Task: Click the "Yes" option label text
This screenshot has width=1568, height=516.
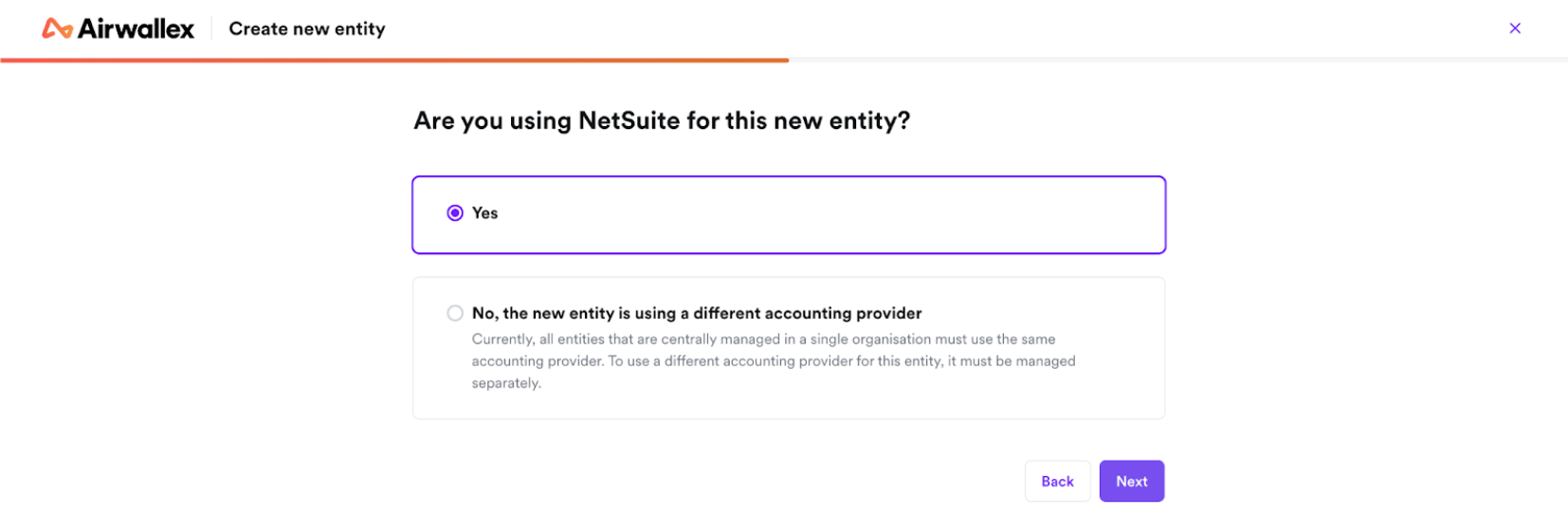Action: tap(484, 213)
